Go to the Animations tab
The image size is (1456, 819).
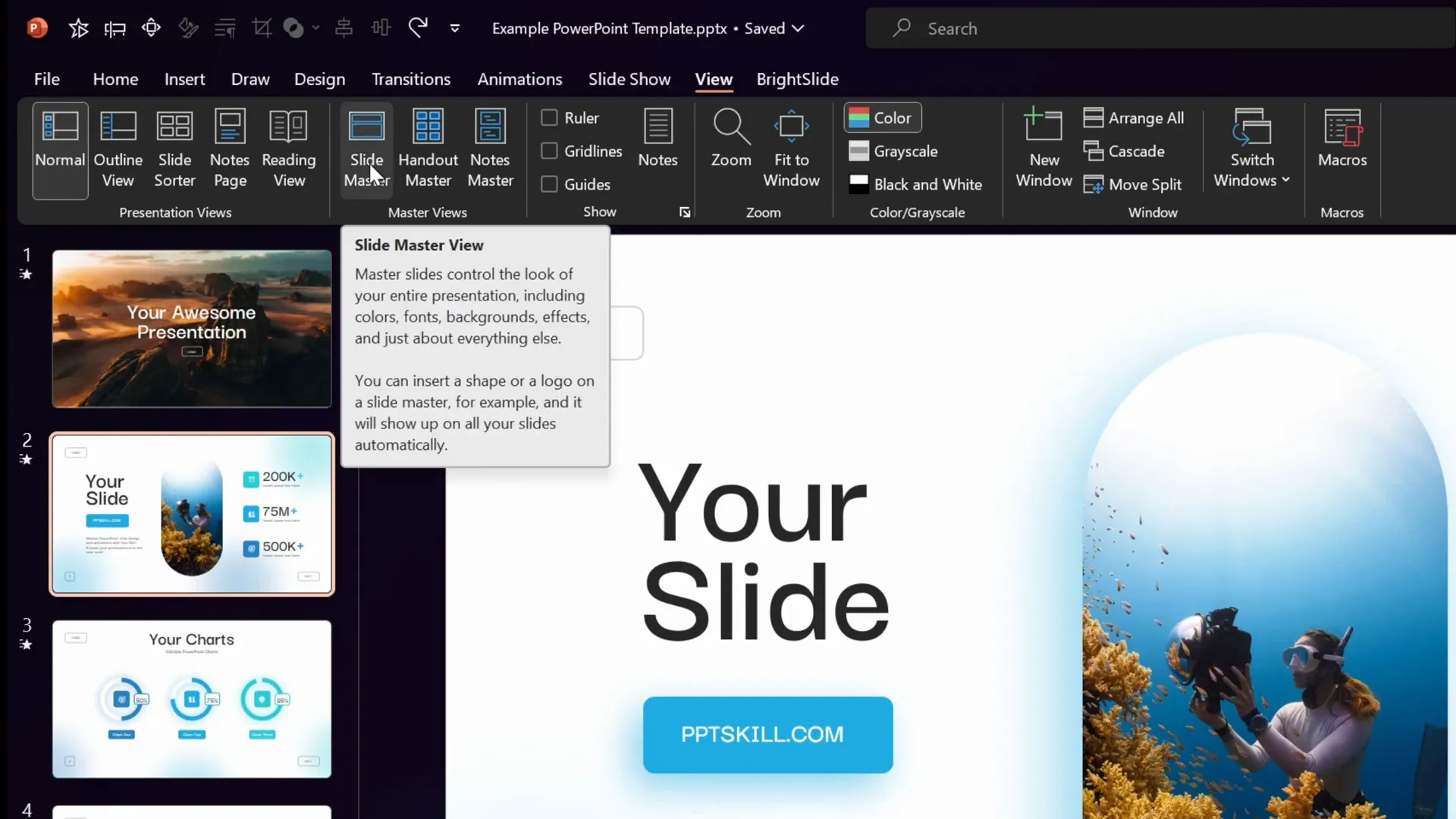click(x=519, y=79)
